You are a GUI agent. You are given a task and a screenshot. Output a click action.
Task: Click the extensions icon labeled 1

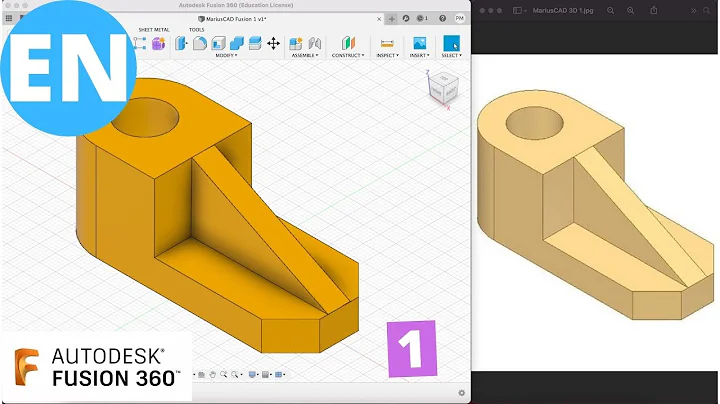422,18
